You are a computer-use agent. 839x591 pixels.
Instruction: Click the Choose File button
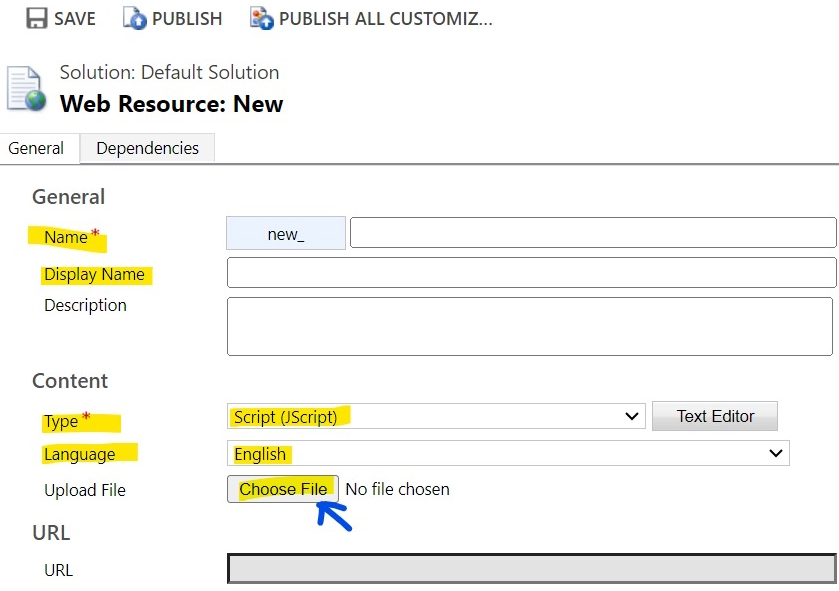pos(281,490)
